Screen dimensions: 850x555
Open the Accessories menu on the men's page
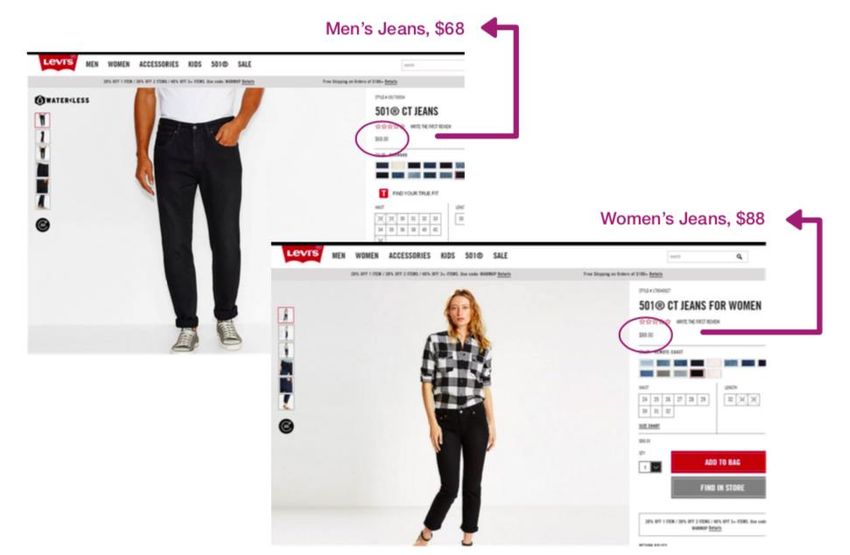[x=159, y=64]
